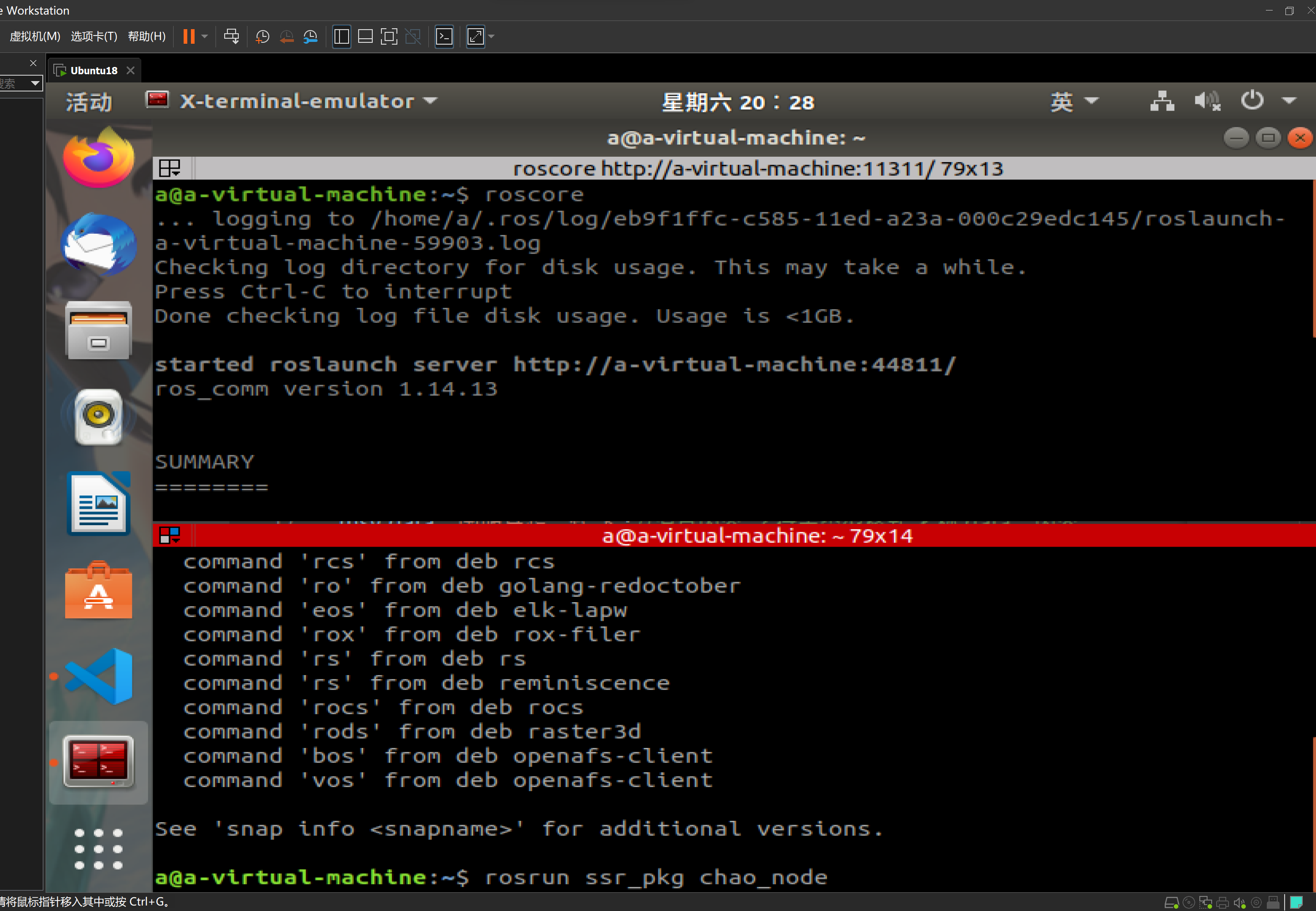
Task: Open the Files manager from the dock
Action: click(x=98, y=331)
